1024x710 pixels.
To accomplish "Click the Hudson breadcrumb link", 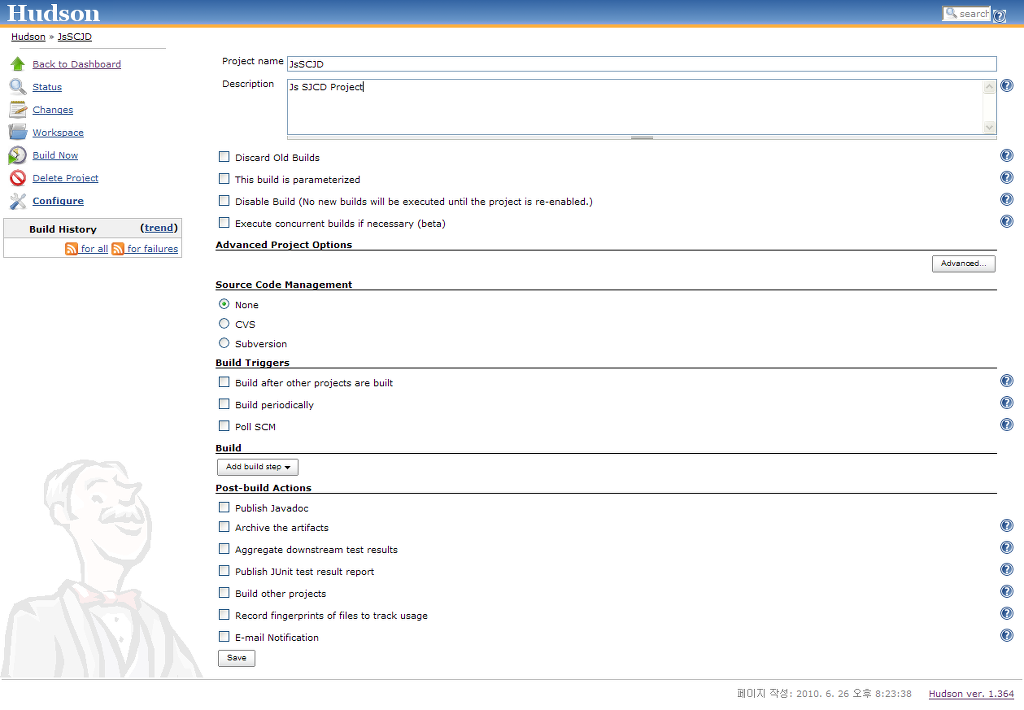I will [28, 37].
